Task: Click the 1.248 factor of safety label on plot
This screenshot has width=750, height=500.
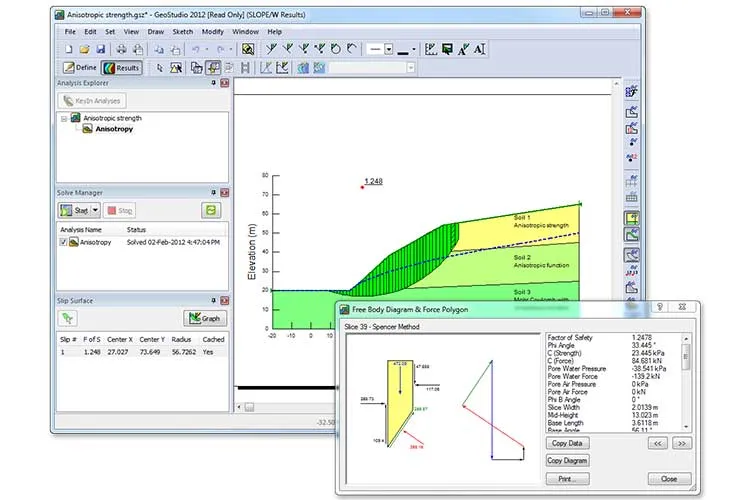Action: pos(374,181)
